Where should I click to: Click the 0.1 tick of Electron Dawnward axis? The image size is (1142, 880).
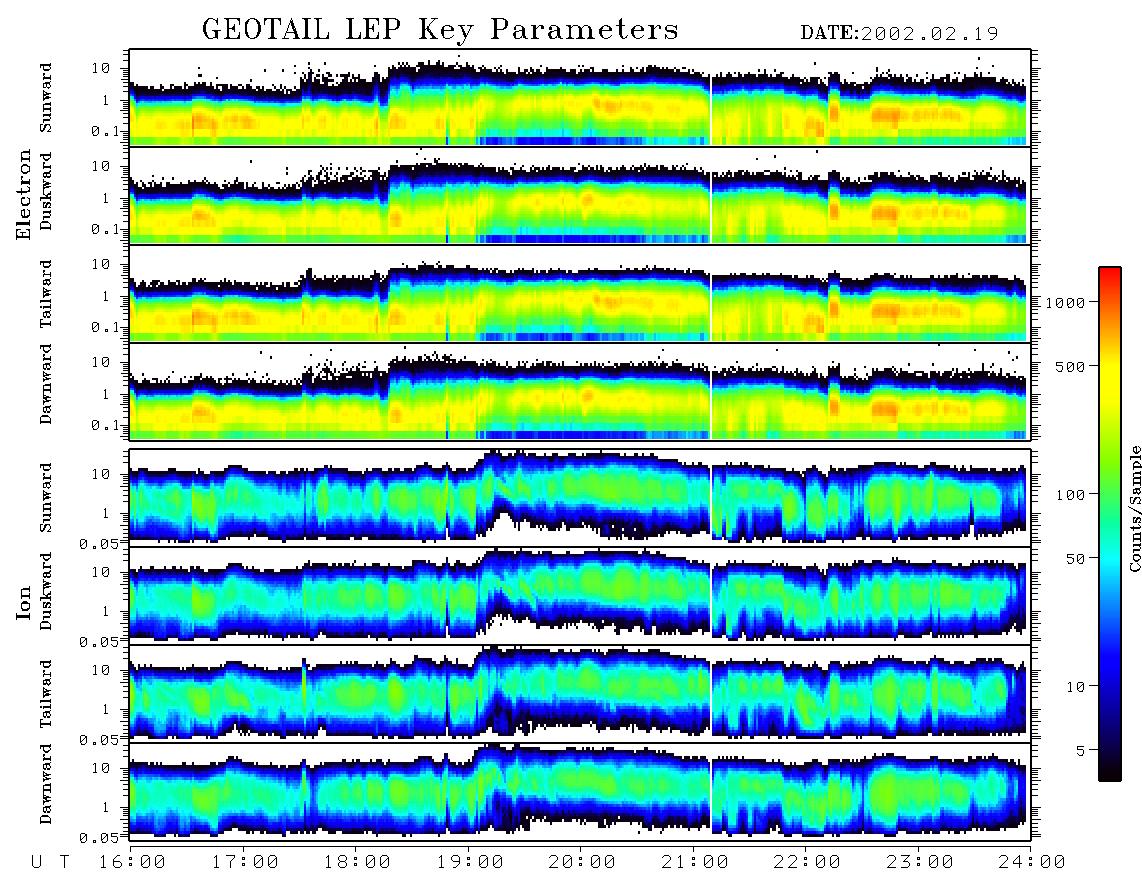[x=105, y=425]
